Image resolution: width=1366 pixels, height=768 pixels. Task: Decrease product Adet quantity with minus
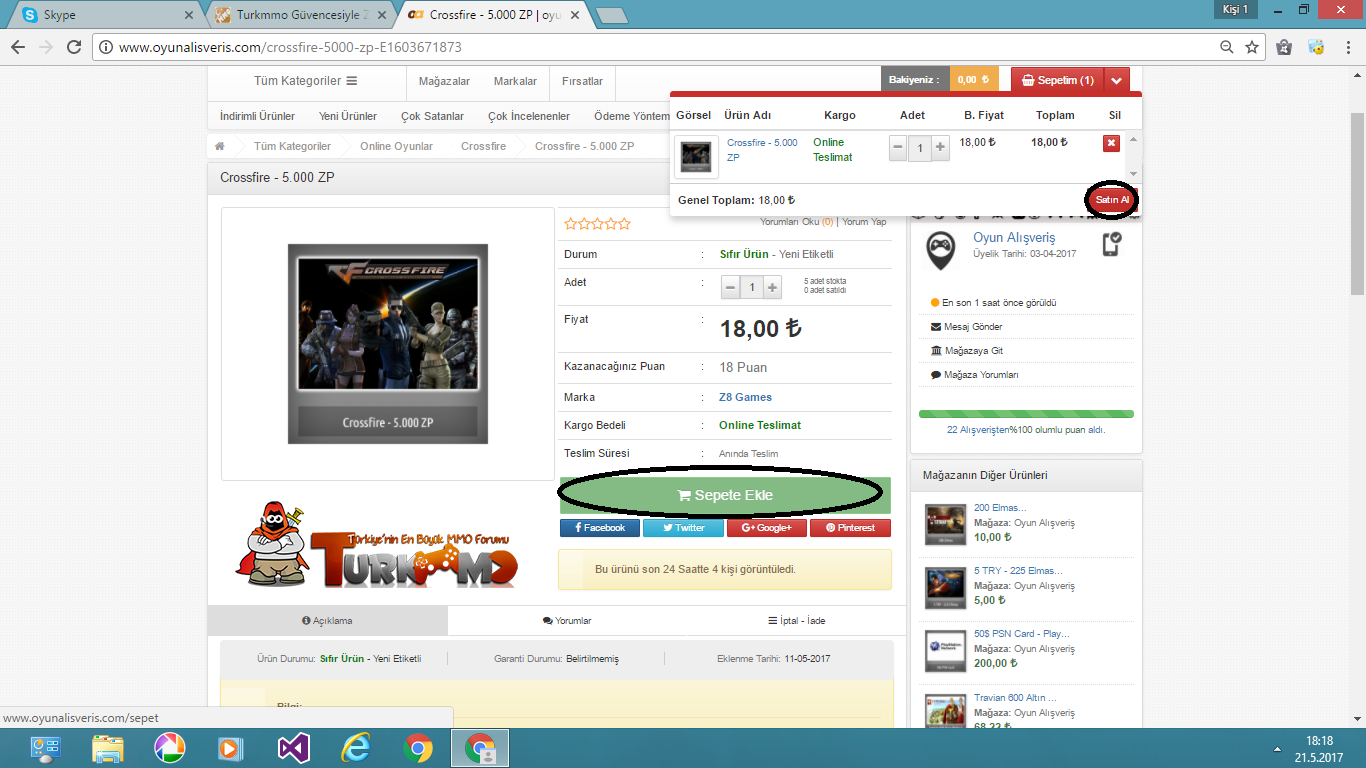point(731,288)
